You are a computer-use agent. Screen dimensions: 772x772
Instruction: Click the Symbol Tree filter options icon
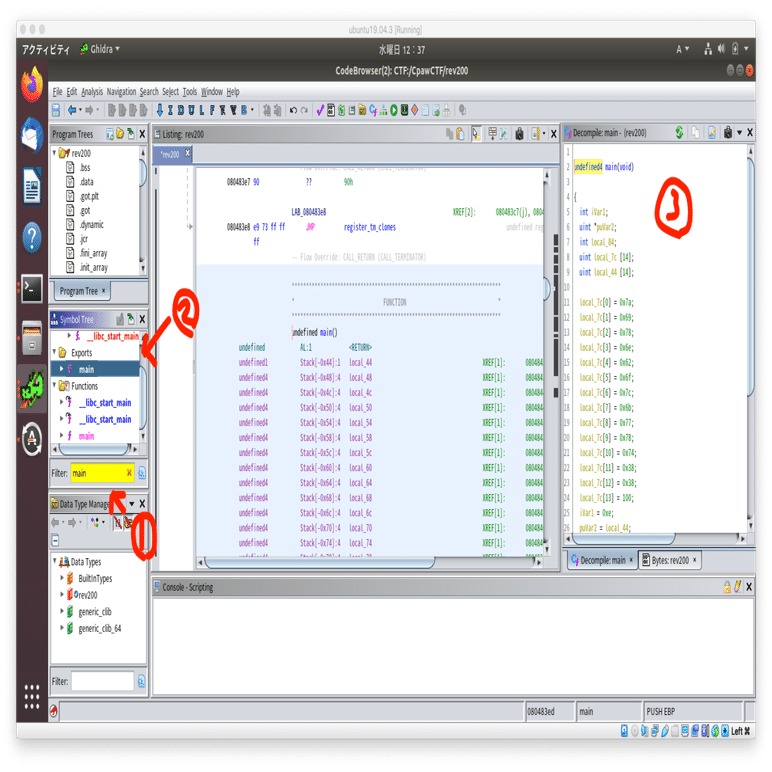click(142, 473)
